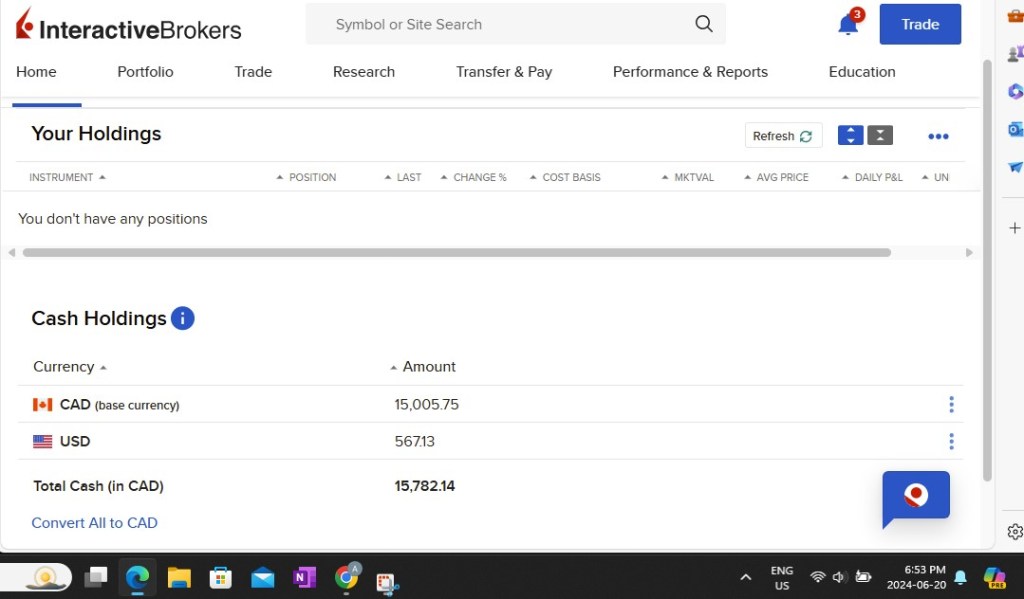Screen dimensions: 1024x599
Task: Open Your Holdings more options ellipsis
Action: 938,137
